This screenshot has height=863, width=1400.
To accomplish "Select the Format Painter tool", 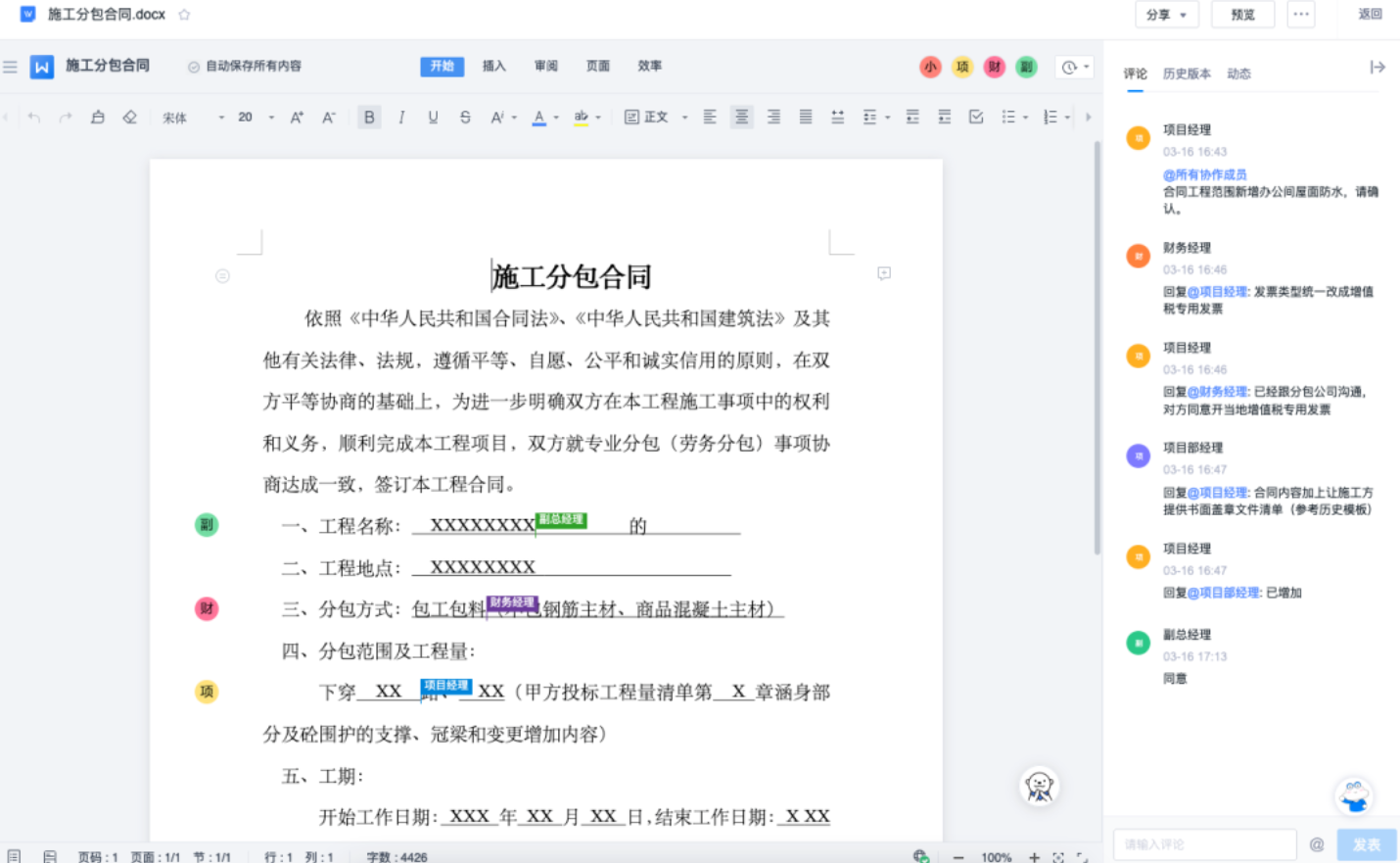I will pos(99,117).
